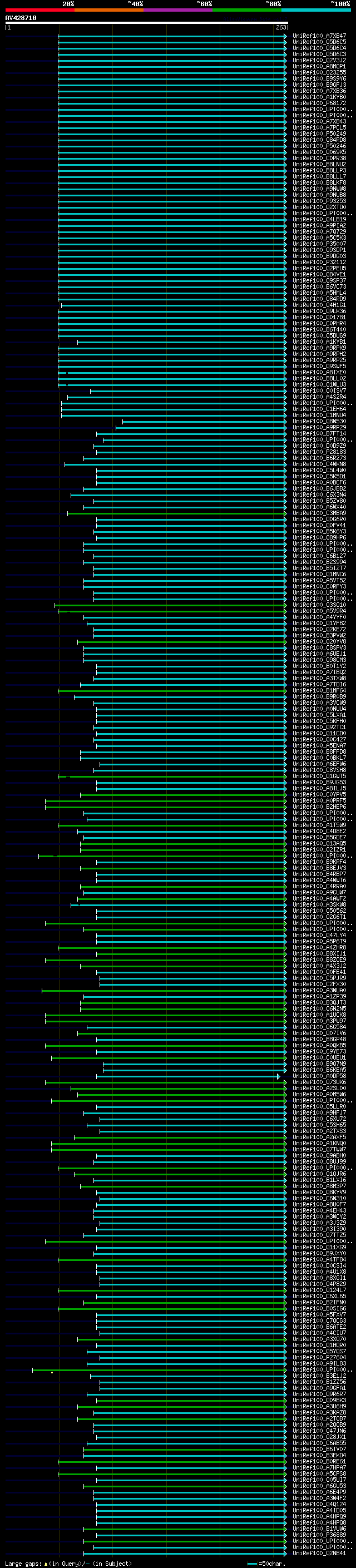Select hit label UniRef100_B3E1J2
The height and width of the screenshot is (1568, 356).
[319, 1376]
